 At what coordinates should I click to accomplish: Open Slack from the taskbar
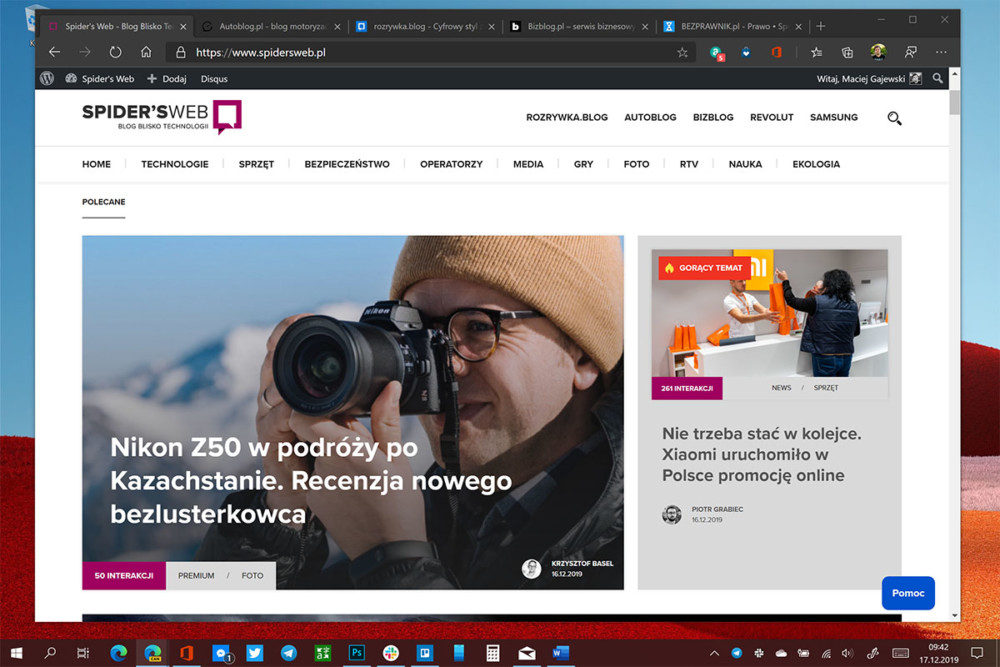click(x=390, y=652)
